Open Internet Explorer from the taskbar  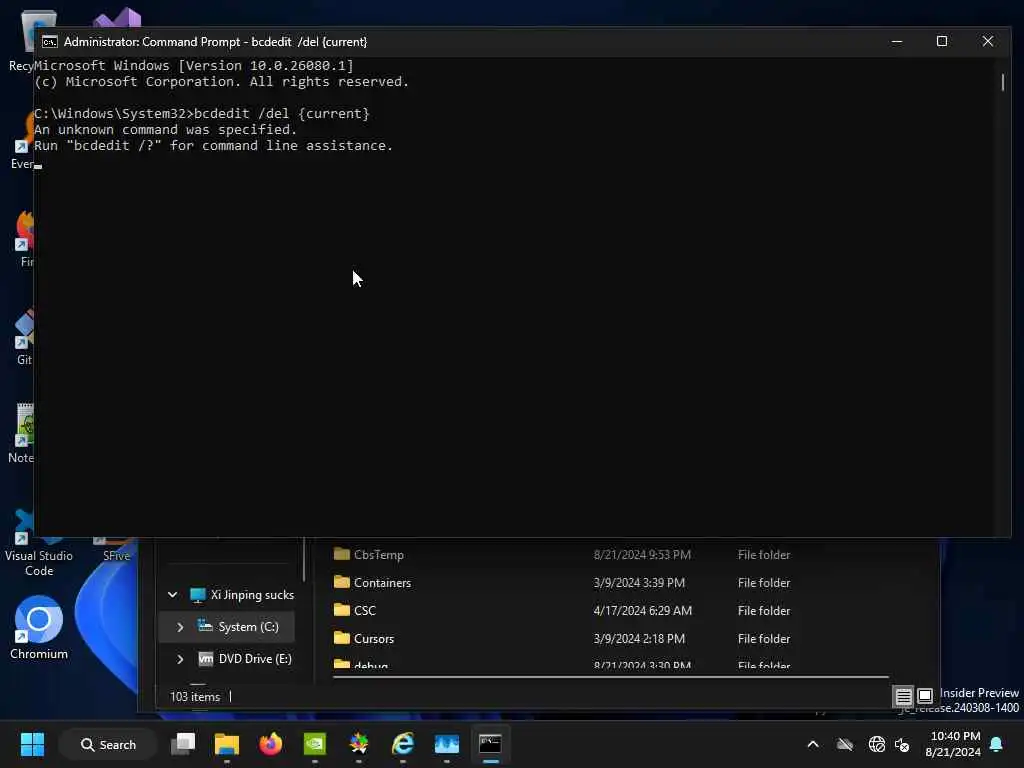click(402, 744)
